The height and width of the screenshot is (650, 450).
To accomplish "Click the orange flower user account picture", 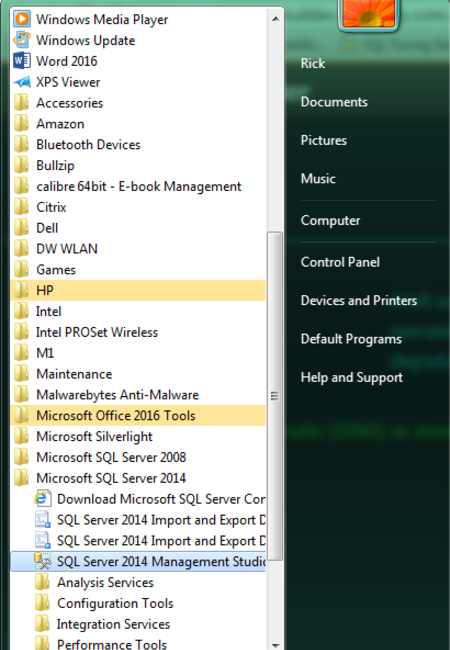I will coord(369,14).
